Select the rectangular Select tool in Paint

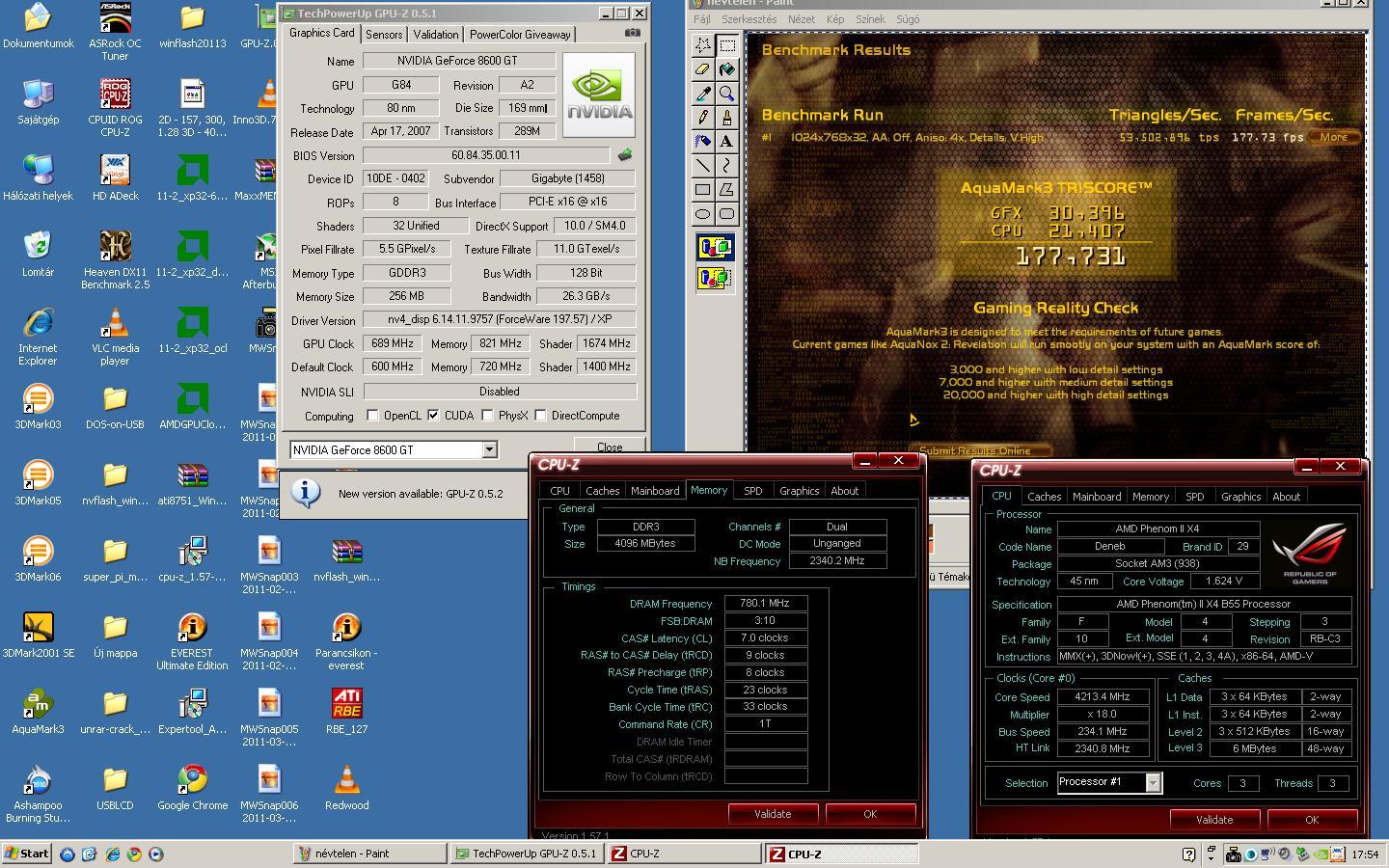pyautogui.click(x=726, y=45)
